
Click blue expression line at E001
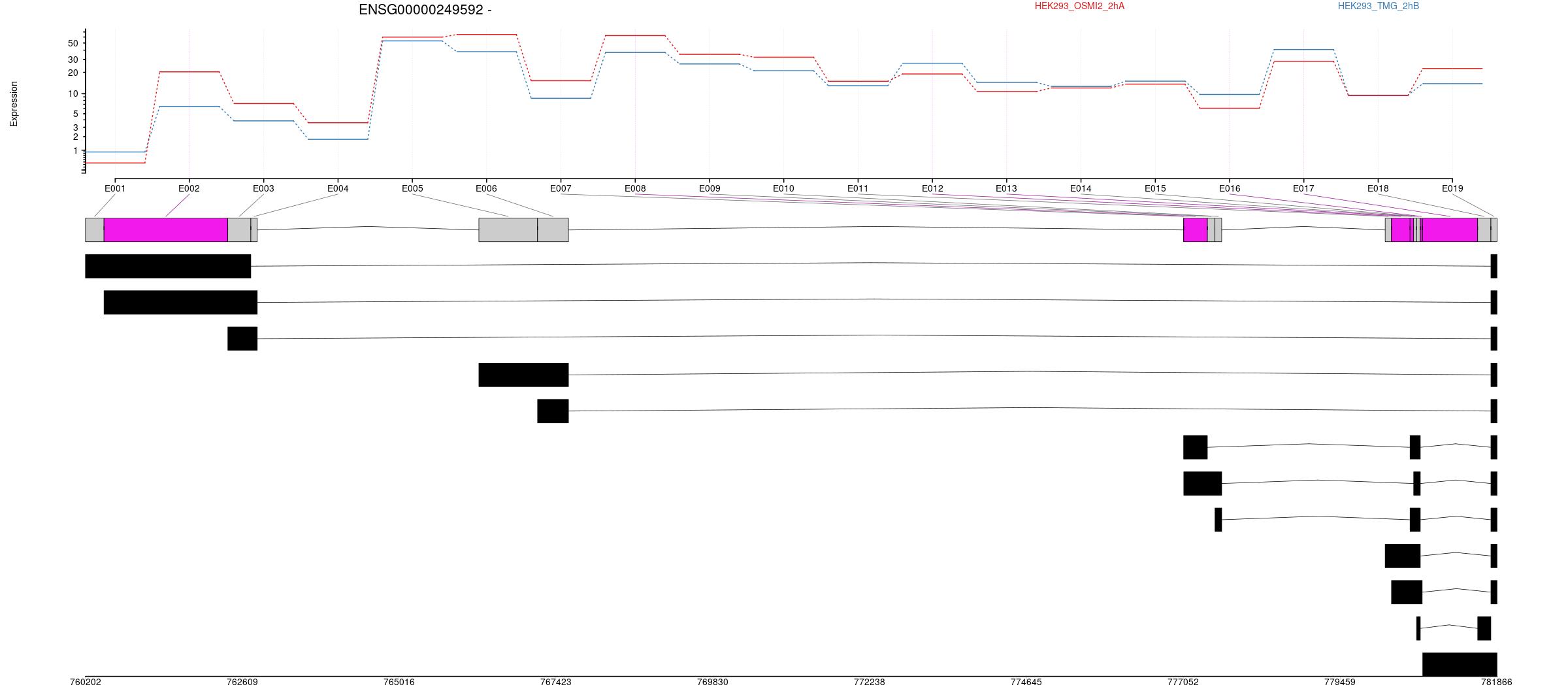click(x=115, y=152)
